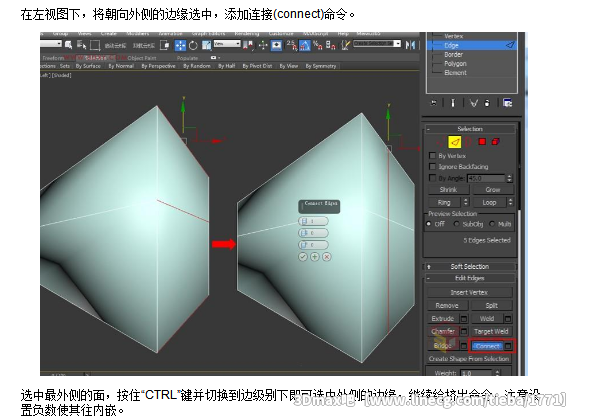The width and height of the screenshot is (606, 419).
Task: Select SubObj preview selection radio
Action: [456, 224]
